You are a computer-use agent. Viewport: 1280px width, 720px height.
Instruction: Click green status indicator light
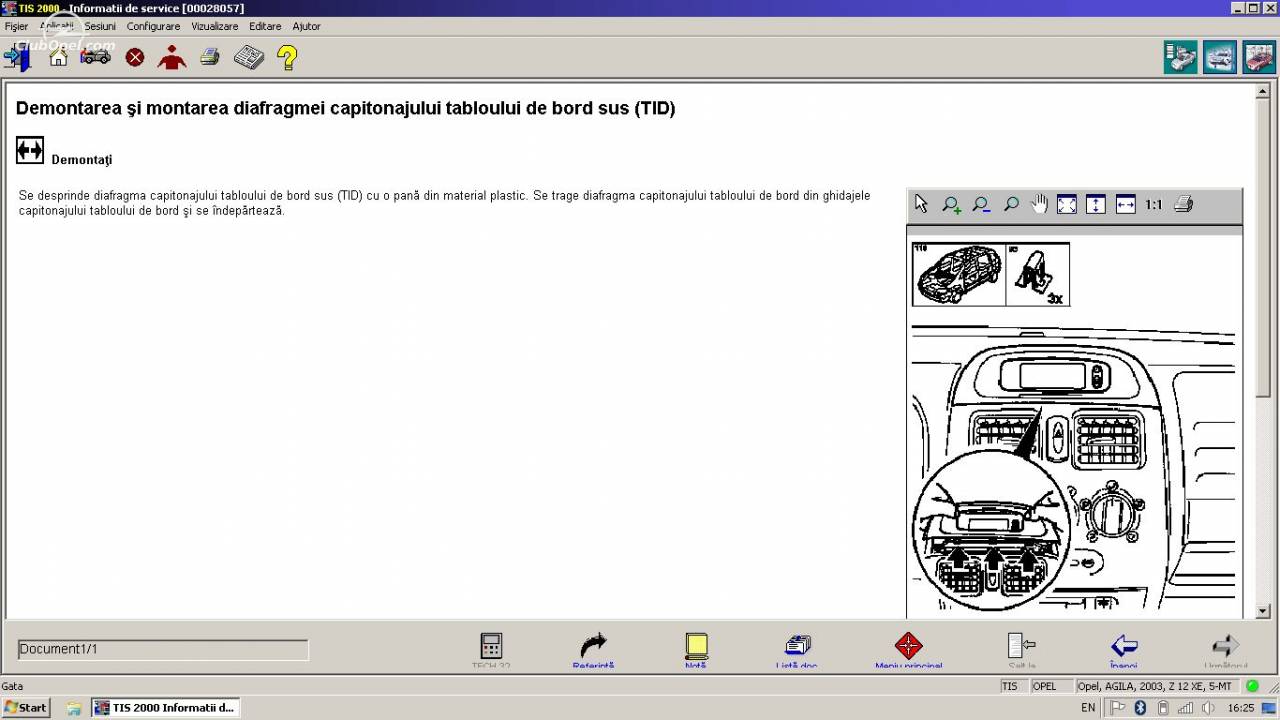(x=1252, y=686)
